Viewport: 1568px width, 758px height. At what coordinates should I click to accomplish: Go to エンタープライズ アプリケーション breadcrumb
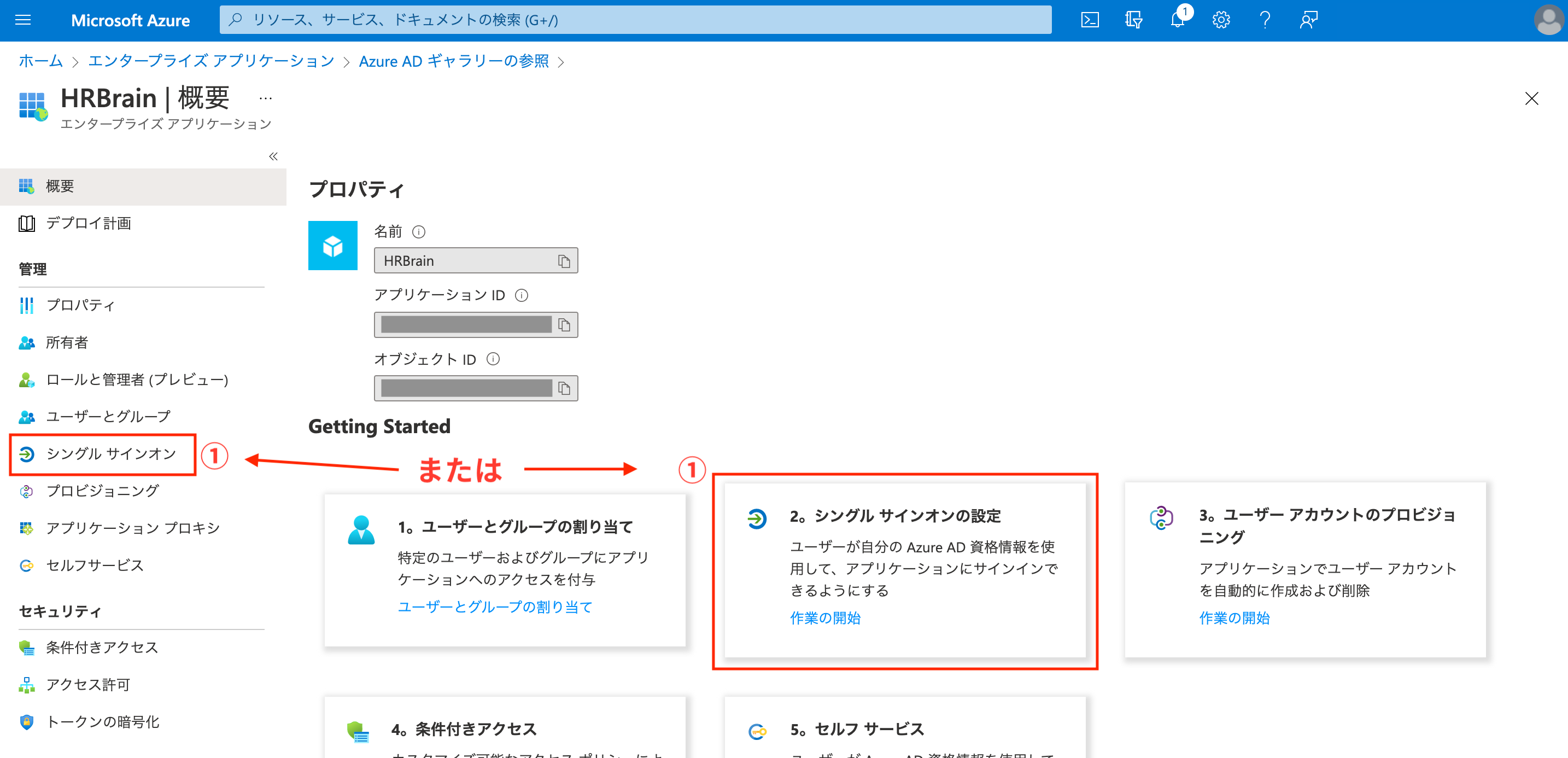pos(211,61)
